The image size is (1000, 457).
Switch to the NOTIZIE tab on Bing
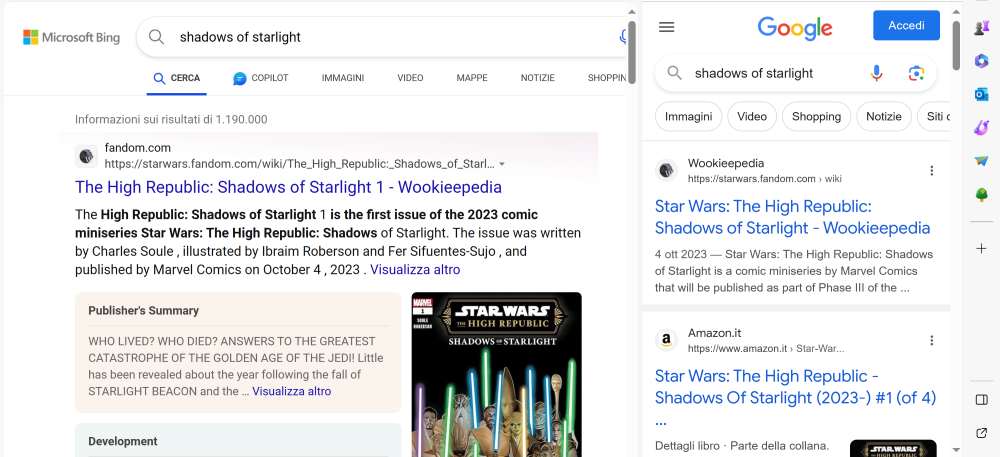click(538, 78)
